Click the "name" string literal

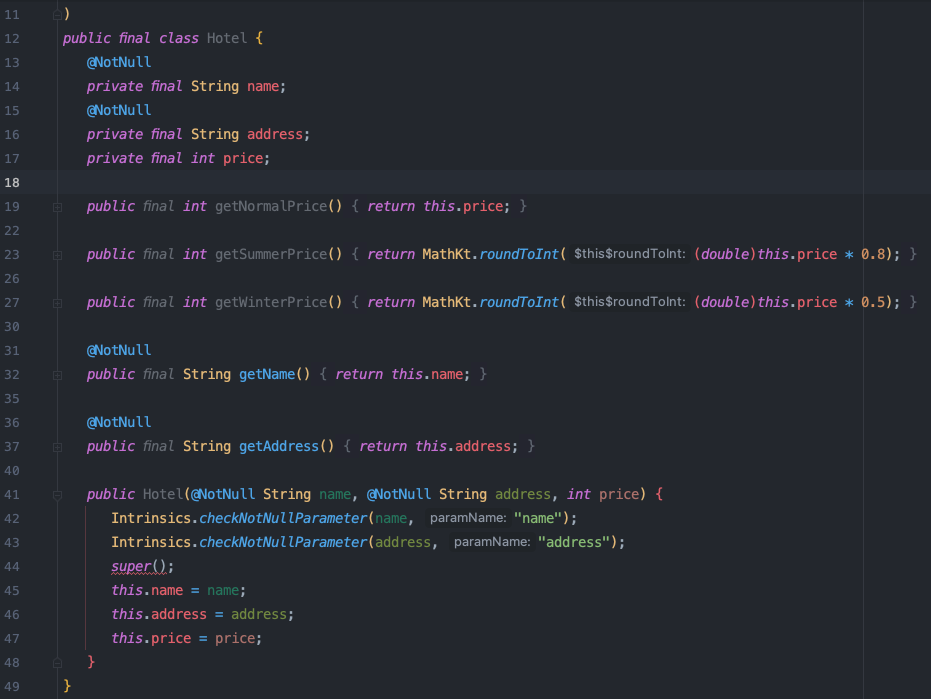(538, 518)
